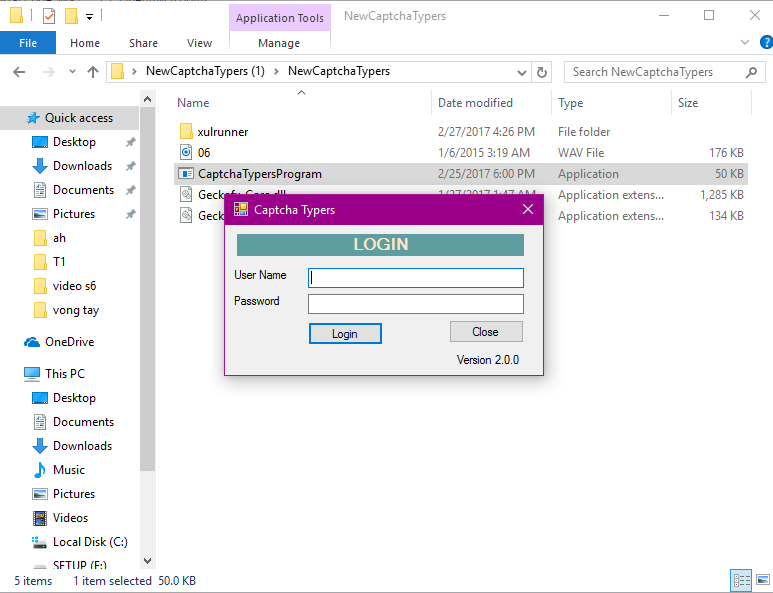Go up one folder level
The width and height of the screenshot is (773, 593).
click(93, 72)
